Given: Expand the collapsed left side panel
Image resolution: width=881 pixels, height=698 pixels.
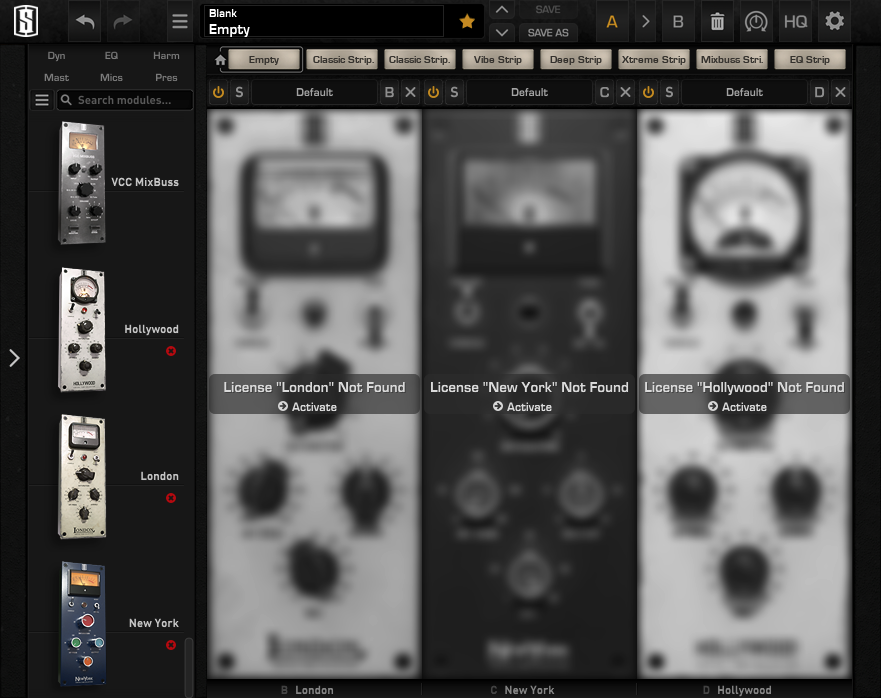Looking at the screenshot, I should click(14, 358).
